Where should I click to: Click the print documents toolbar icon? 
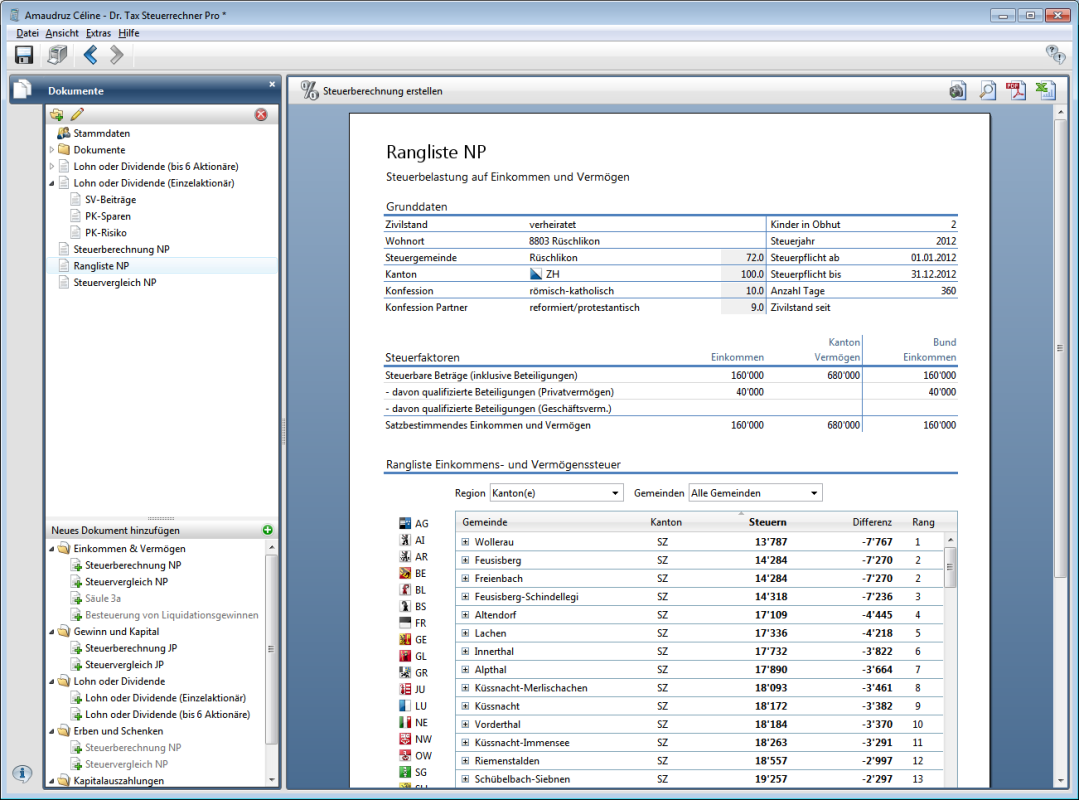[x=57, y=55]
